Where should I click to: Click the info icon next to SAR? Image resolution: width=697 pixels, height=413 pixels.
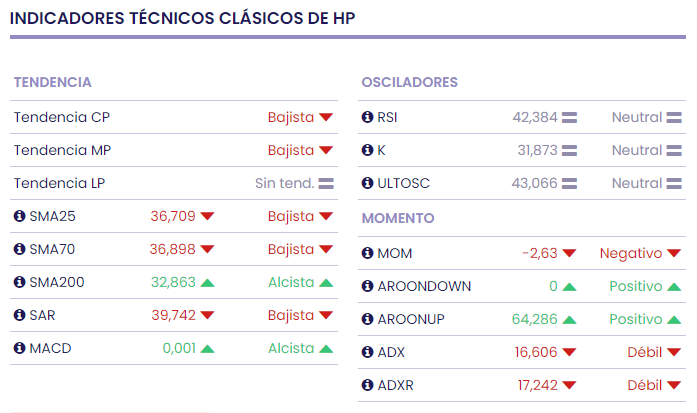coord(19,315)
